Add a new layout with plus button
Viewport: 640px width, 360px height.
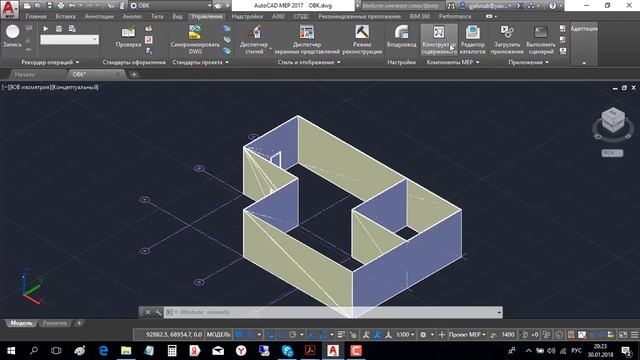[79, 323]
